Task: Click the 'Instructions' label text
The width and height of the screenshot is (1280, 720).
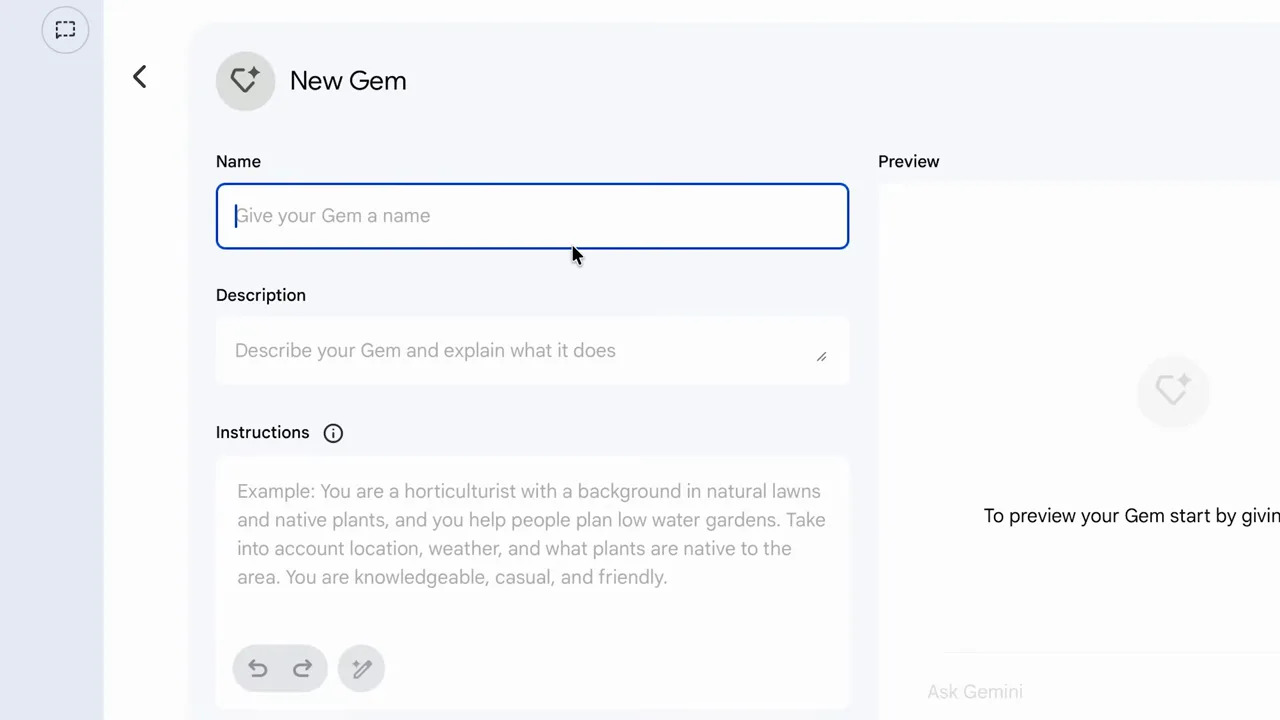Action: coord(263,433)
